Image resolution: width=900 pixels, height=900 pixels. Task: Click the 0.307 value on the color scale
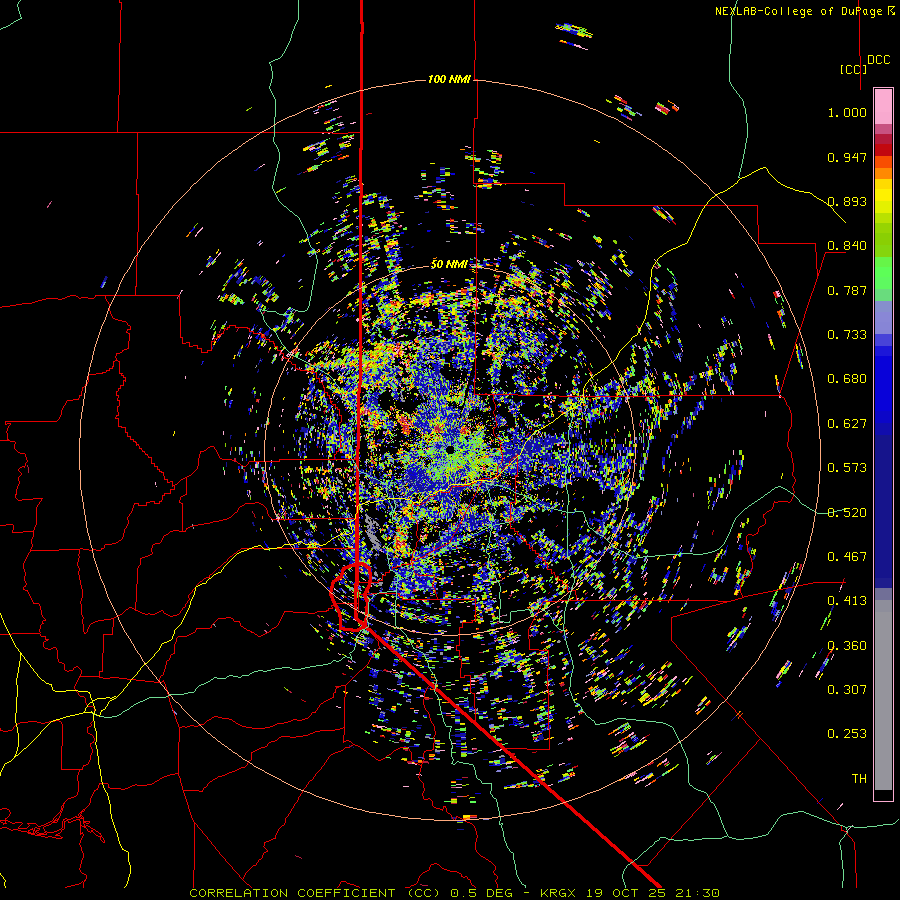click(847, 690)
